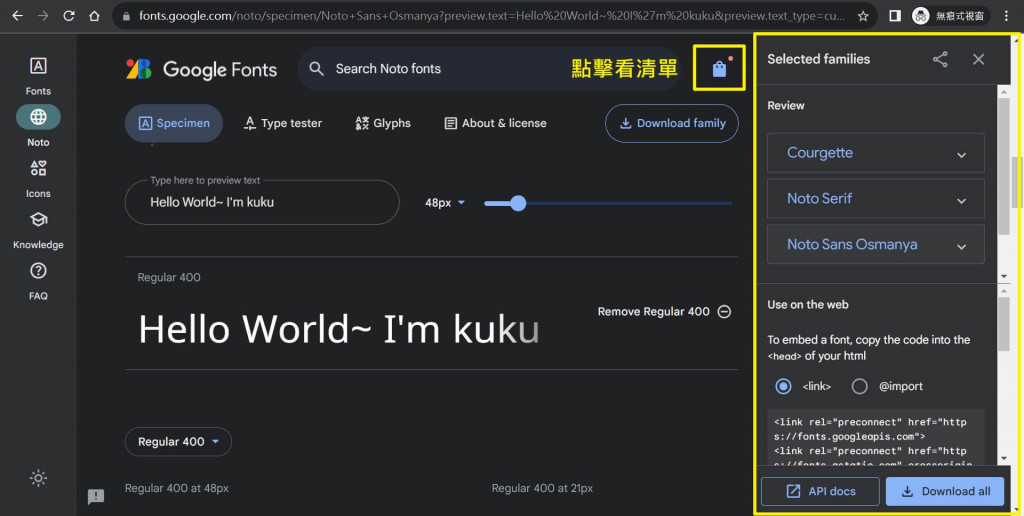1024x516 pixels.
Task: Open the API docs link
Action: (x=820, y=492)
